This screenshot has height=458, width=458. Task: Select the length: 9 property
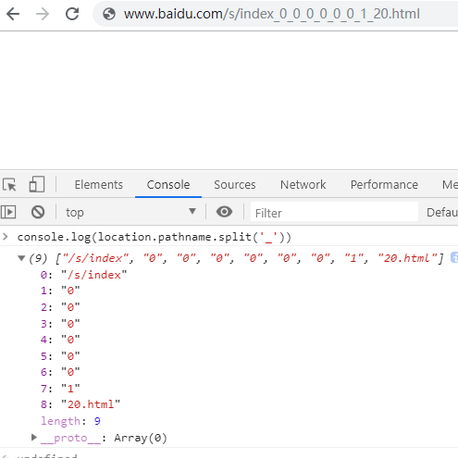tap(70, 421)
